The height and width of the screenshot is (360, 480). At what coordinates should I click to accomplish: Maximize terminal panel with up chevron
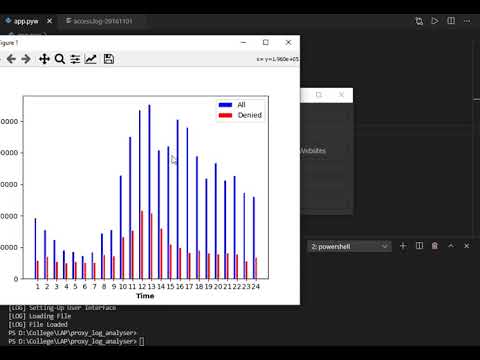point(451,246)
